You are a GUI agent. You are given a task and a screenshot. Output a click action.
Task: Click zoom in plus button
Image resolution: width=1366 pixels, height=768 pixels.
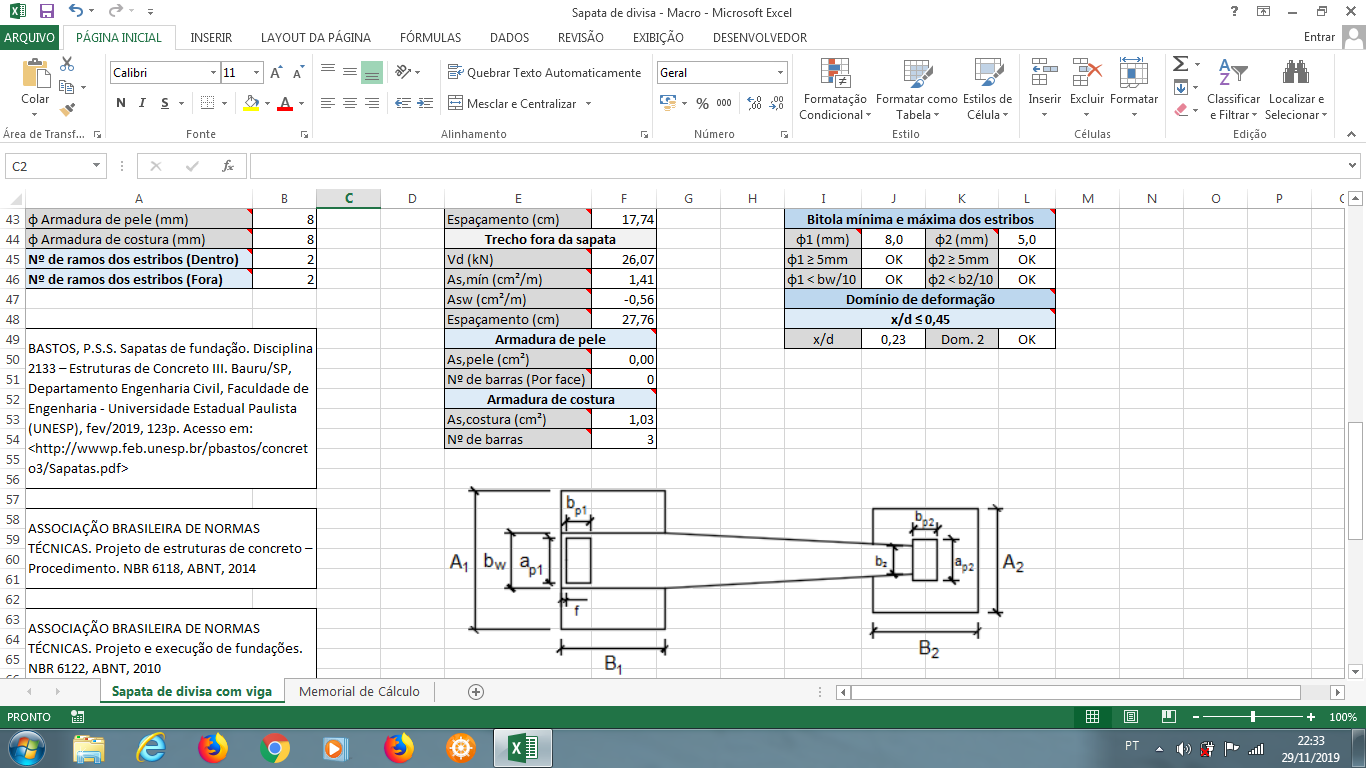[1311, 717]
